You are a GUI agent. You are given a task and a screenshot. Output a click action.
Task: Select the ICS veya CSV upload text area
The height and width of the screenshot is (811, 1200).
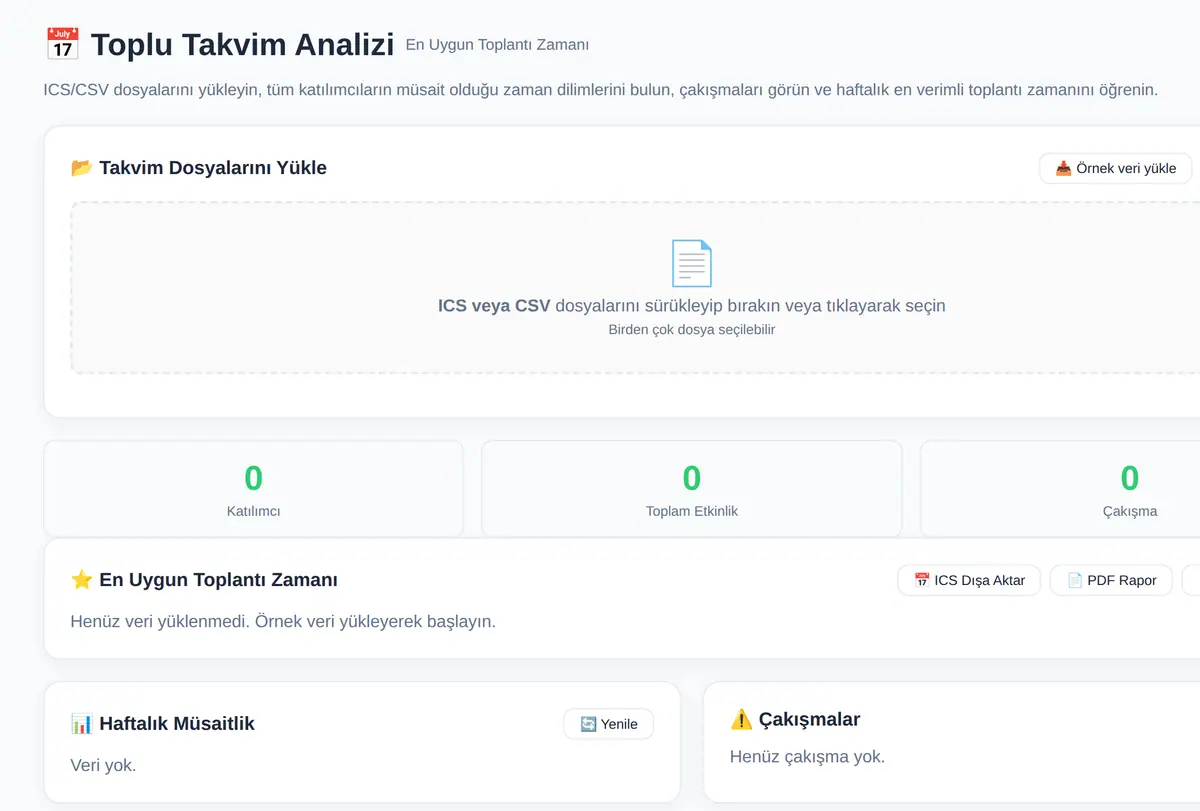692,306
